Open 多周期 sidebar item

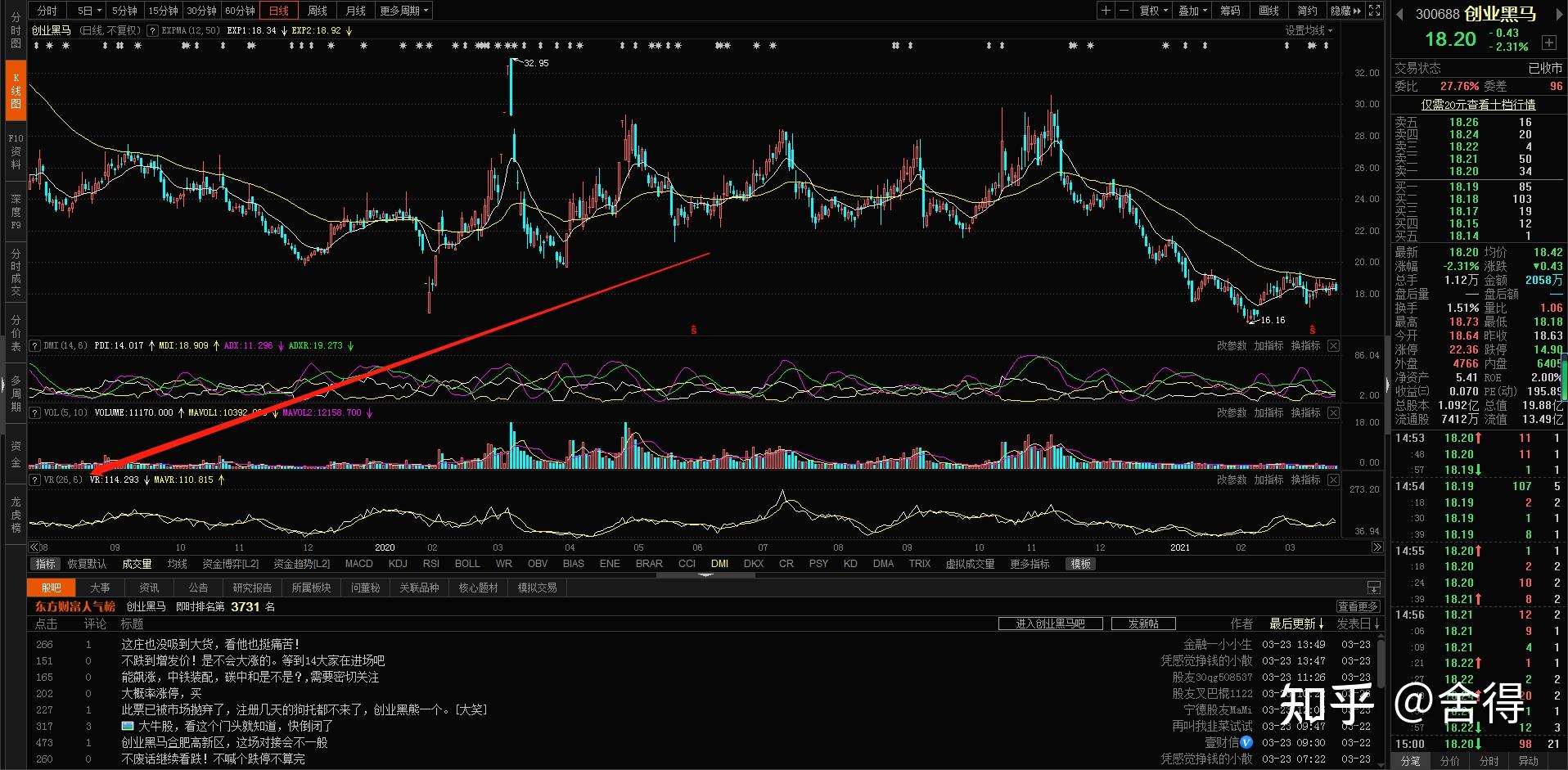16,394
